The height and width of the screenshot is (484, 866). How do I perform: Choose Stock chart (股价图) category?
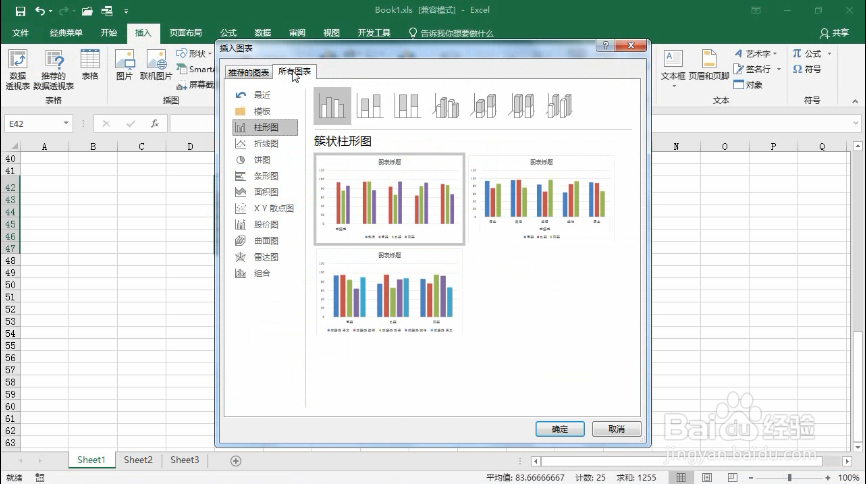tap(265, 224)
